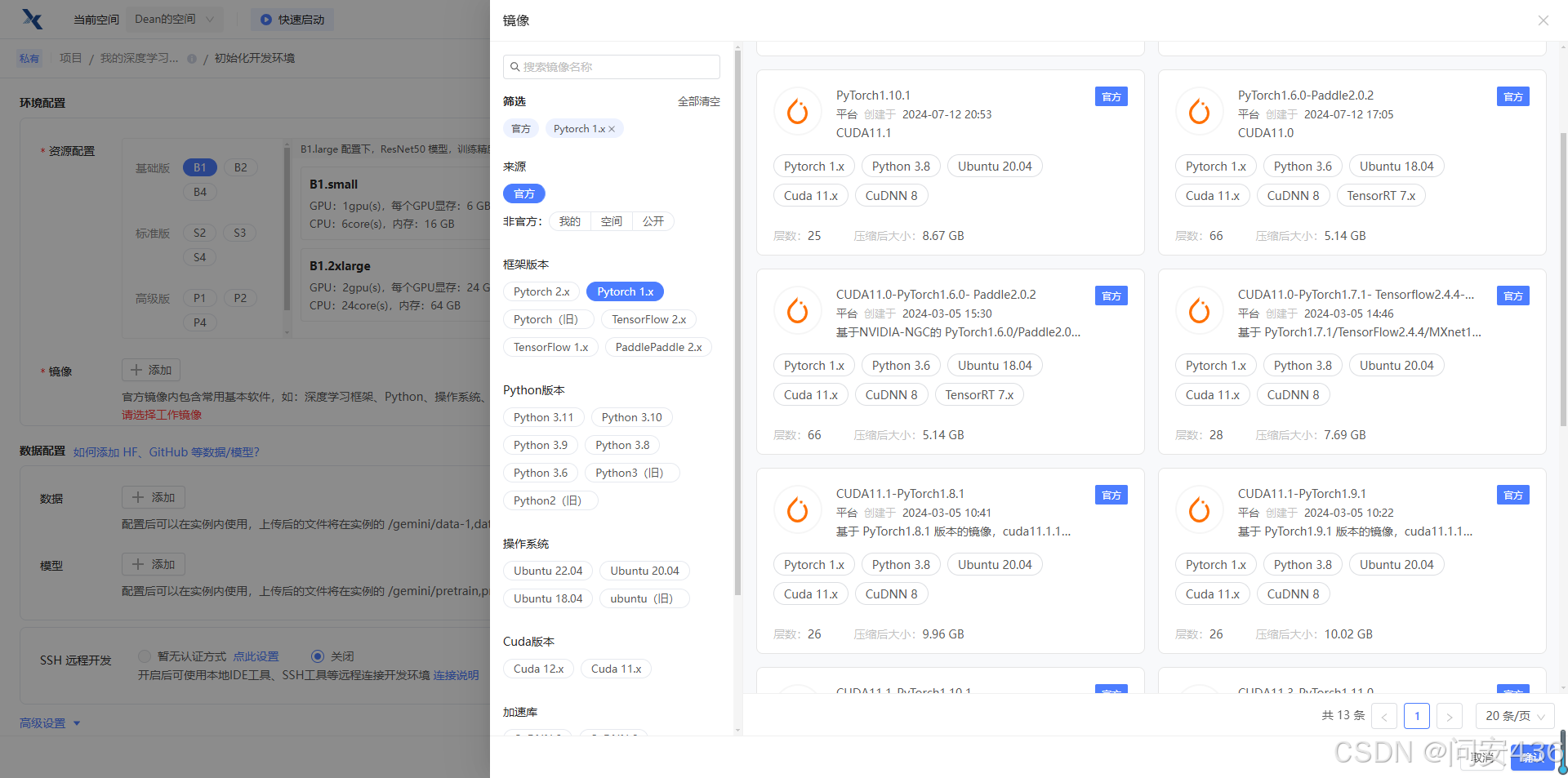Toggle the 官方 source filter
The image size is (1568, 778).
pyautogui.click(x=524, y=193)
